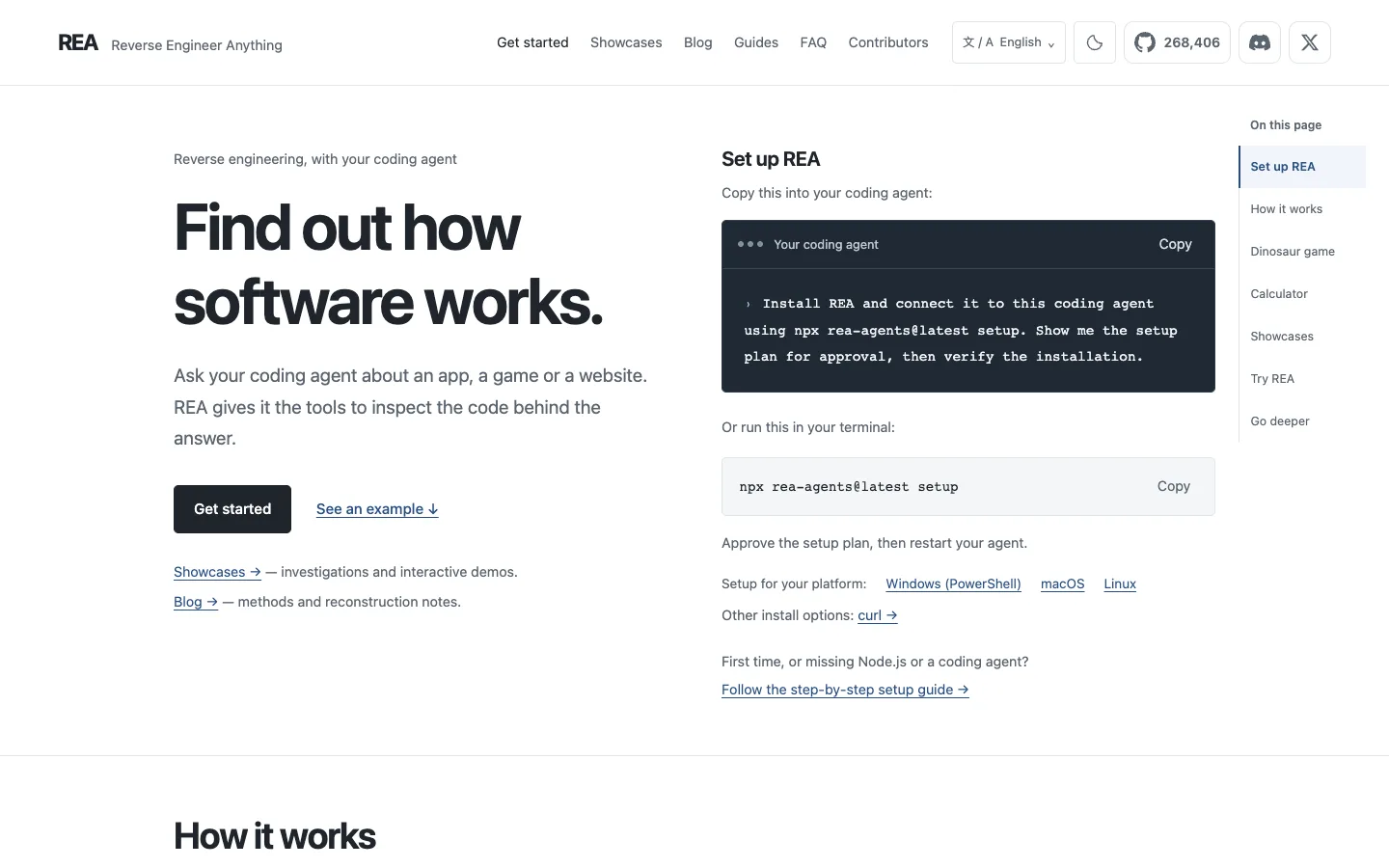Open FAQ in the top navigation

[813, 42]
